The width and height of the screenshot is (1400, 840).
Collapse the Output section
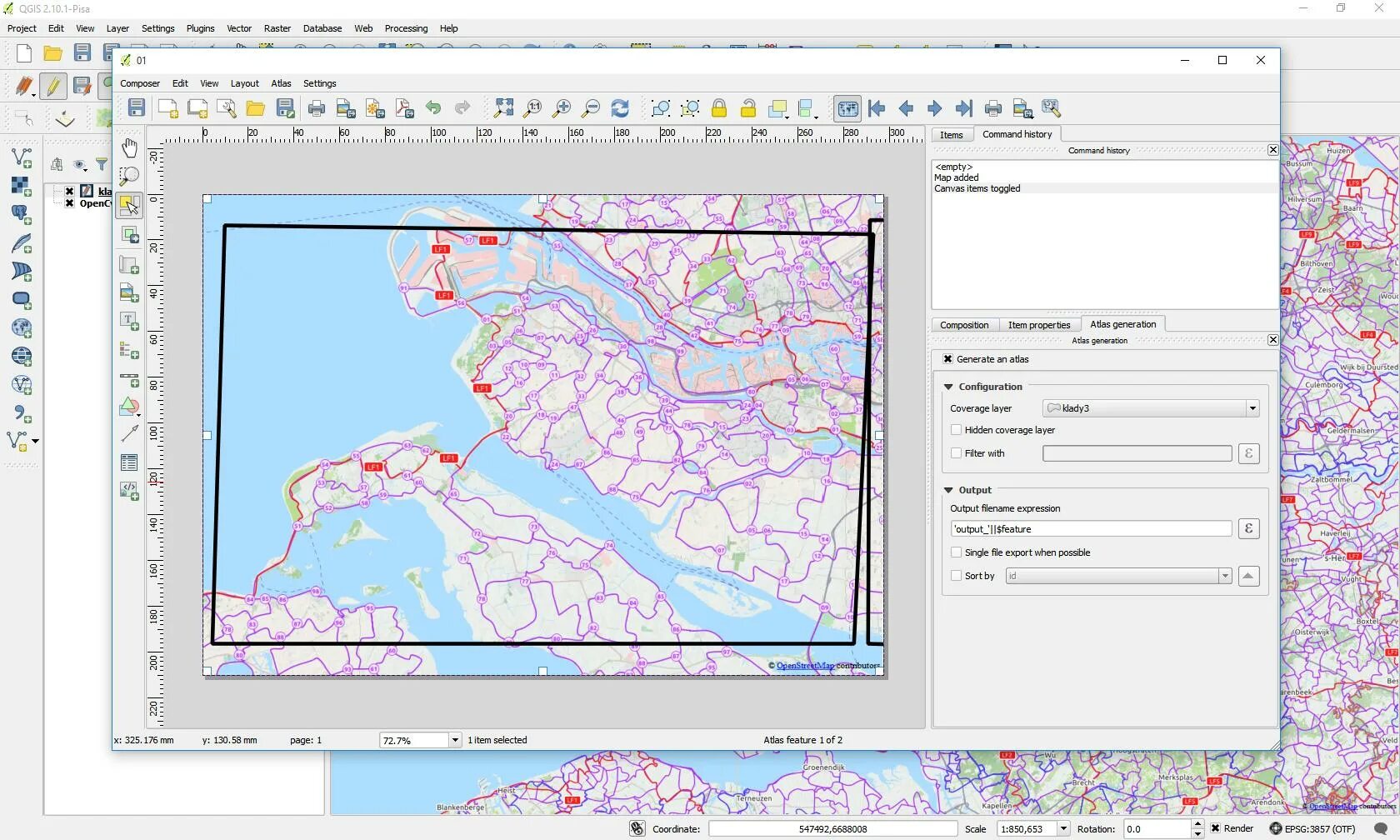point(948,490)
